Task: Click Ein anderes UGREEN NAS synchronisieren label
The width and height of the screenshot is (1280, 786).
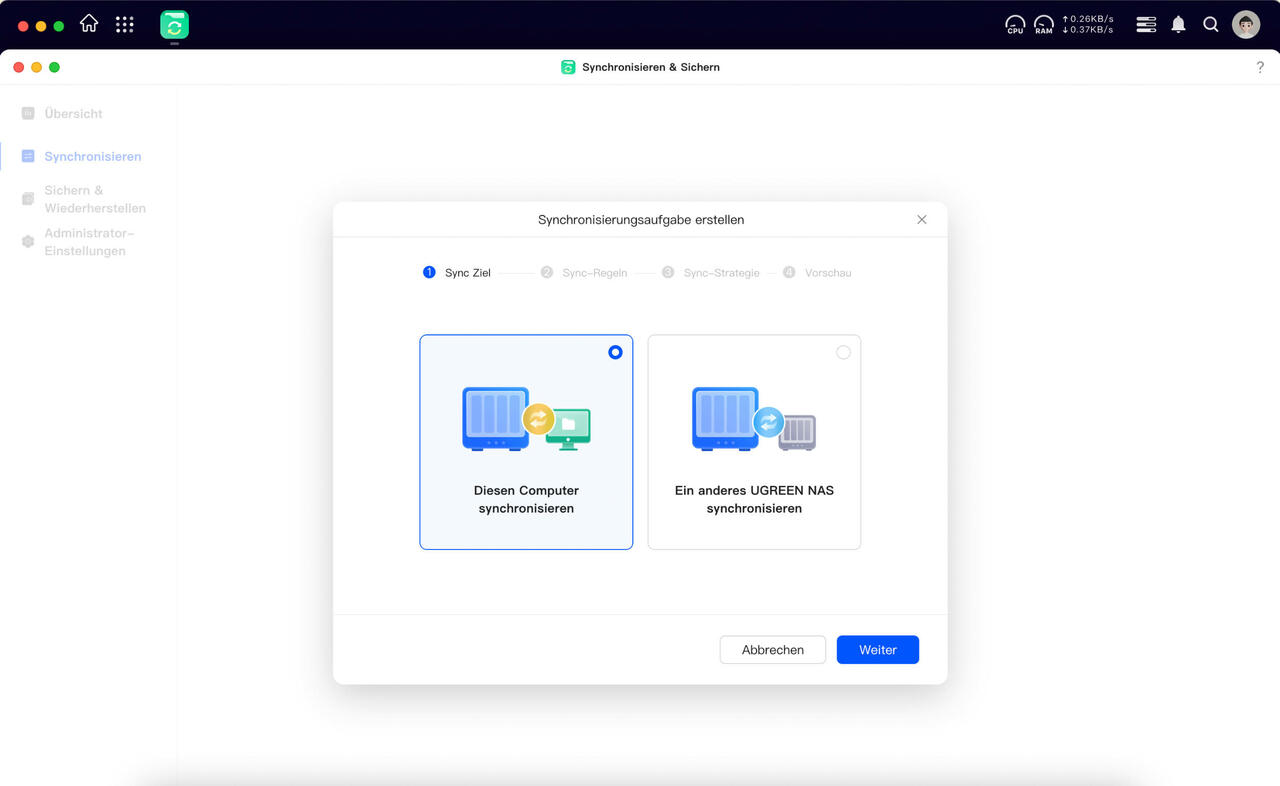Action: 754,499
